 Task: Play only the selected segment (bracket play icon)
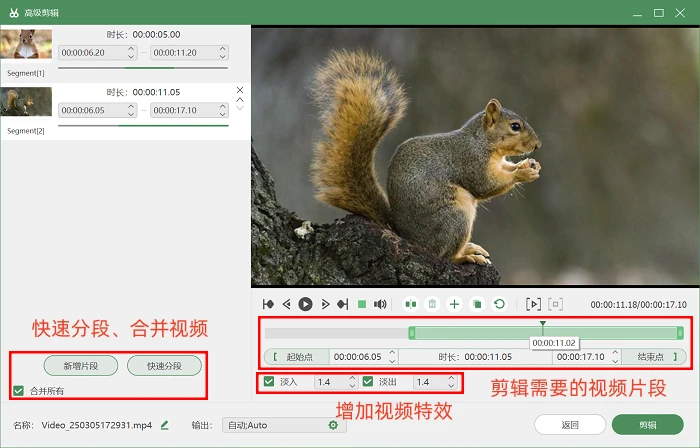(533, 304)
